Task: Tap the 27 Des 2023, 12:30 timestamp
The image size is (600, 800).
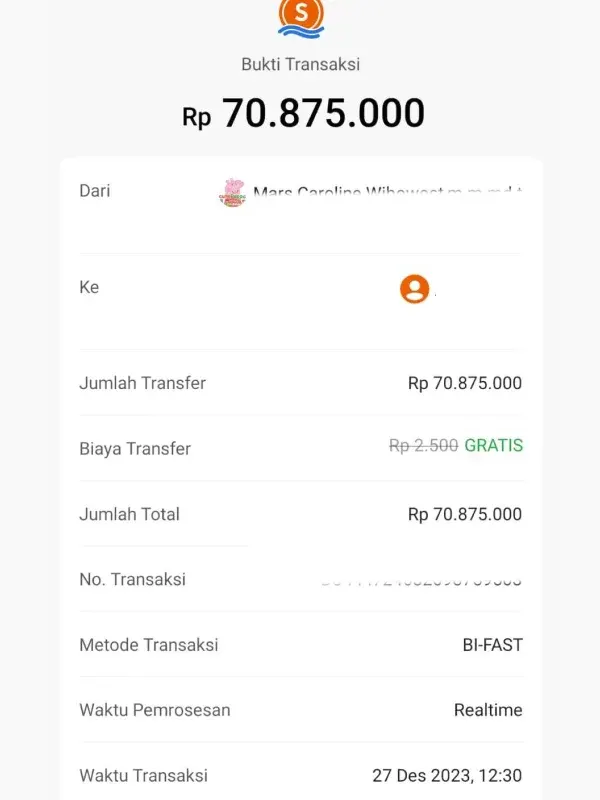Action: (x=447, y=776)
